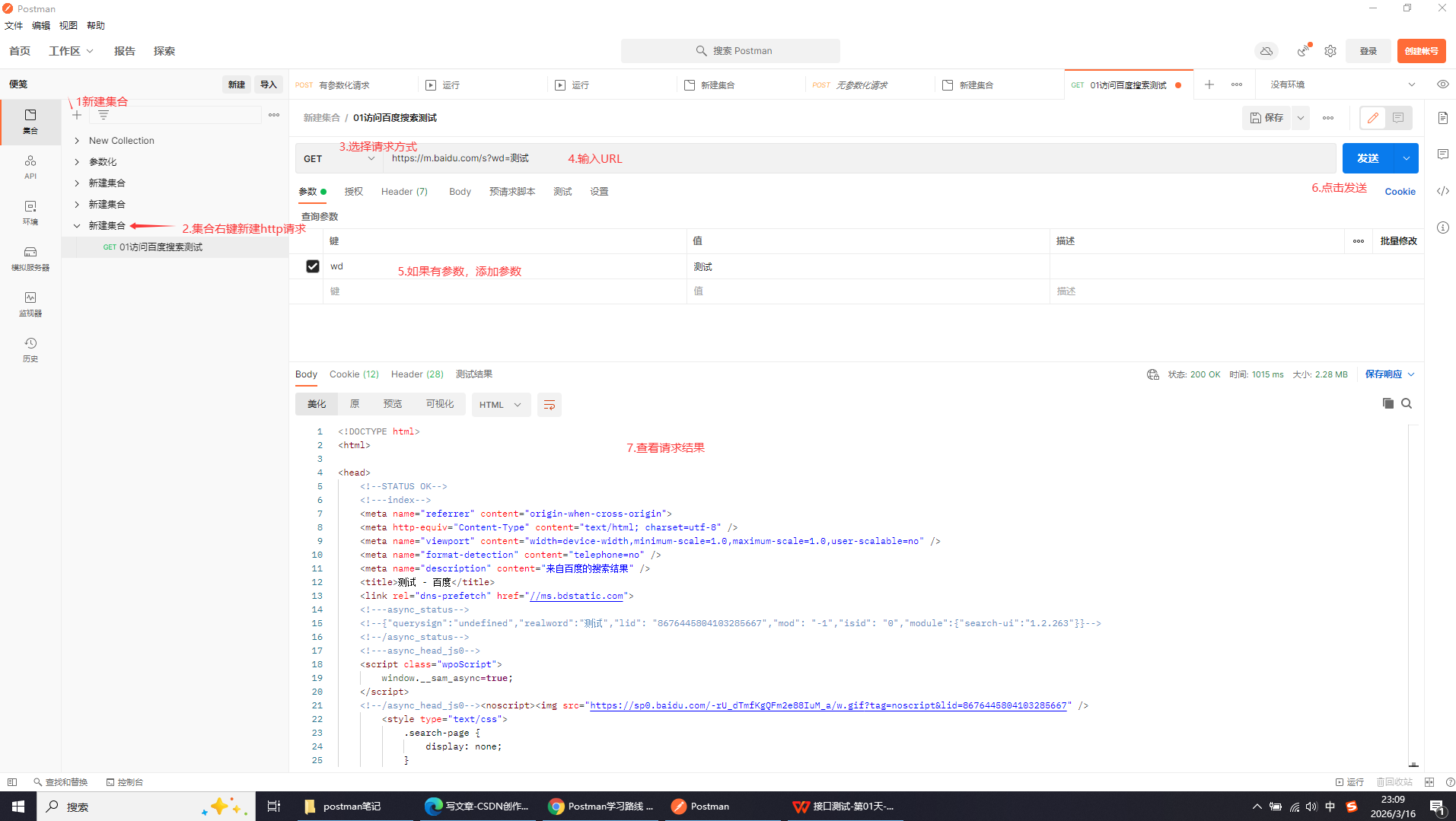View the 测试结果 response tab
This screenshot has height=821, width=1456.
point(474,374)
